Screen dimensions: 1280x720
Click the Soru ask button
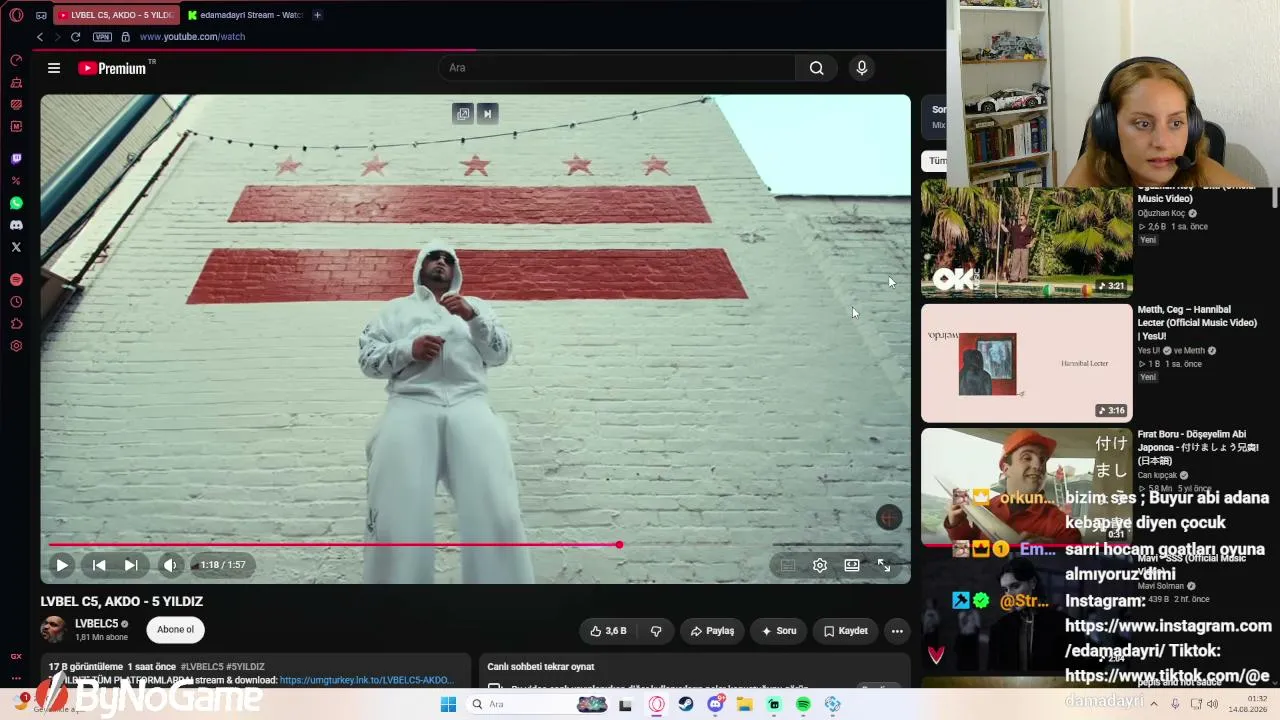[x=779, y=631]
